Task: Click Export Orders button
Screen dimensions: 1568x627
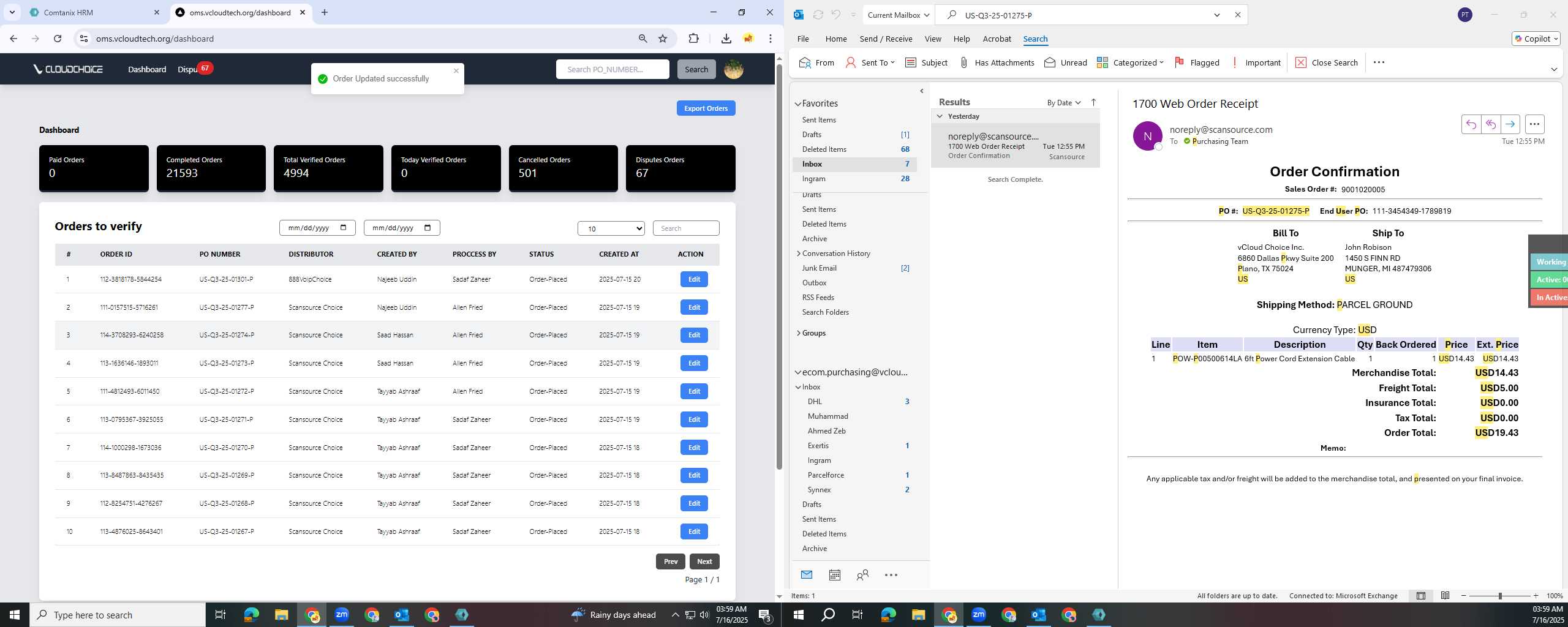Action: [706, 108]
